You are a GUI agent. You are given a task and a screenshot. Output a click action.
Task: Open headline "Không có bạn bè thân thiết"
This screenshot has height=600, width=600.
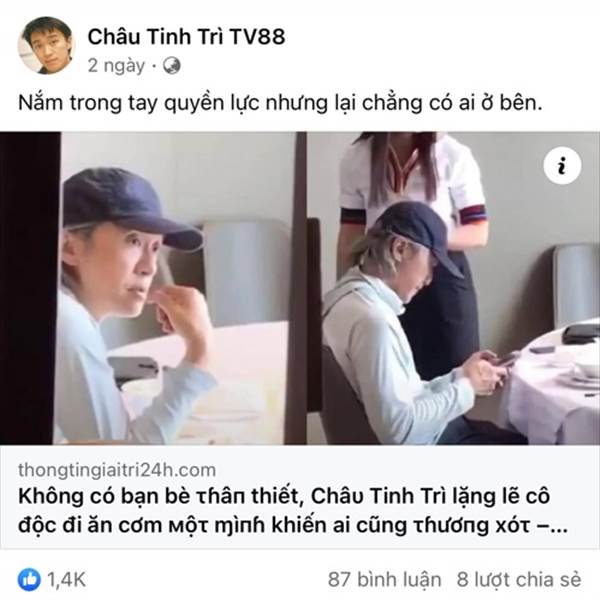(158, 496)
